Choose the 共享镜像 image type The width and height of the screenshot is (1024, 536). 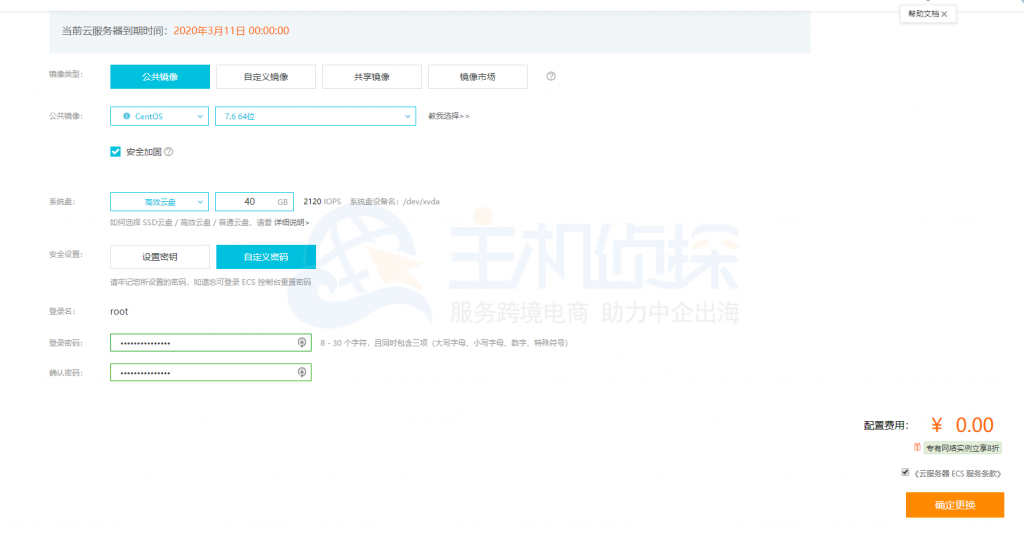click(372, 76)
